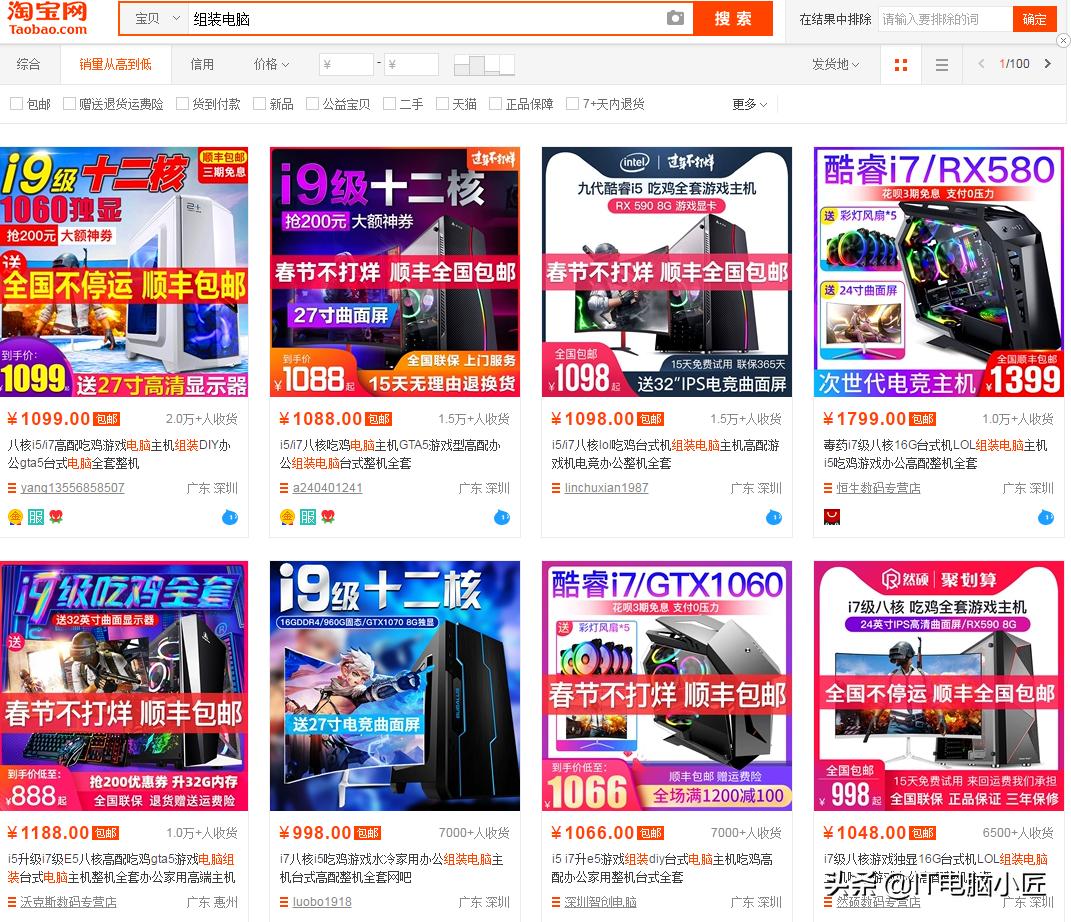Switch to the 综合 sort tab
Screen dimensions: 1071x922
point(29,64)
